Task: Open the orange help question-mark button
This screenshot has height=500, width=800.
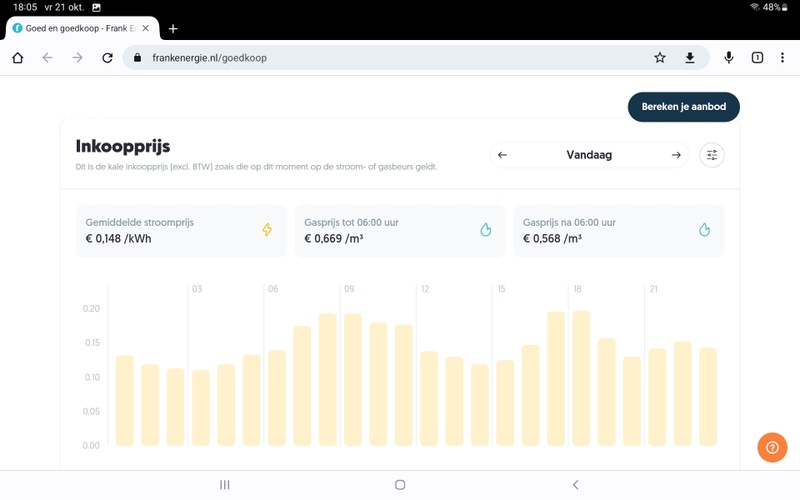Action: tap(772, 447)
